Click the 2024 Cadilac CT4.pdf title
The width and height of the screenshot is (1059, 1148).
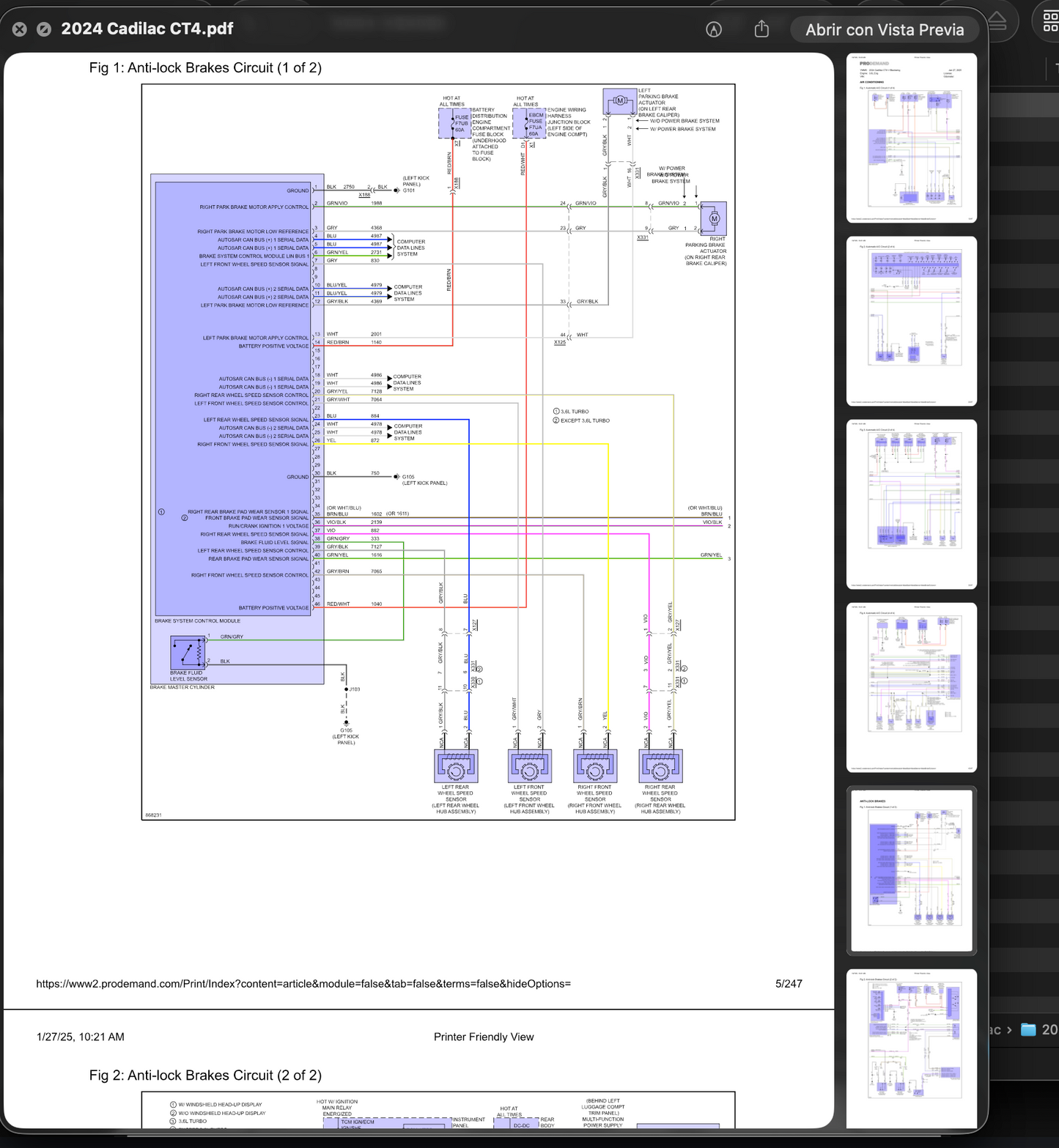tap(147, 29)
